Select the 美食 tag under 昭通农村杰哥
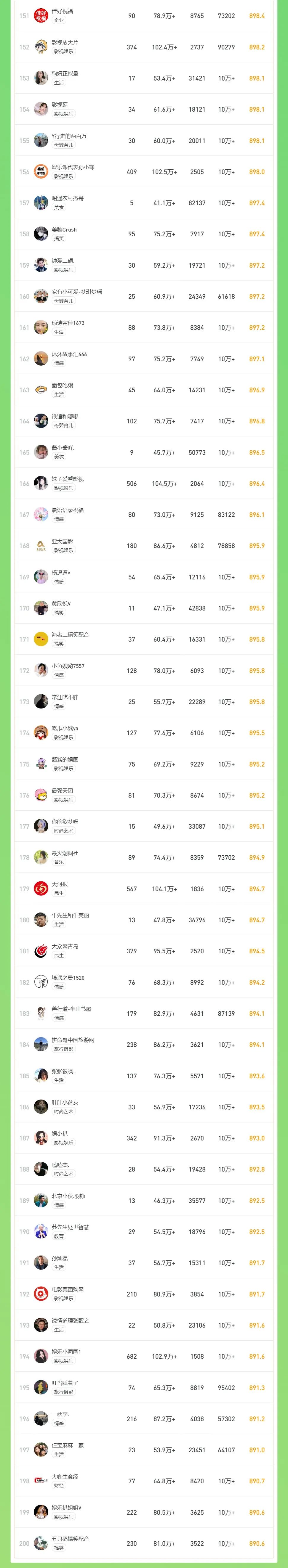This screenshot has width=288, height=1568. 59,208
